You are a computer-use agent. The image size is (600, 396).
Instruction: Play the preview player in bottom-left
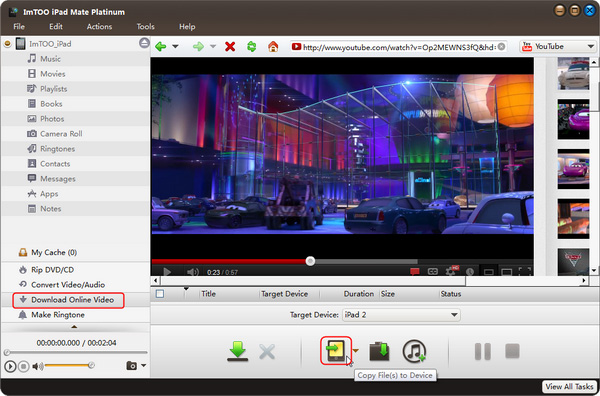point(10,366)
